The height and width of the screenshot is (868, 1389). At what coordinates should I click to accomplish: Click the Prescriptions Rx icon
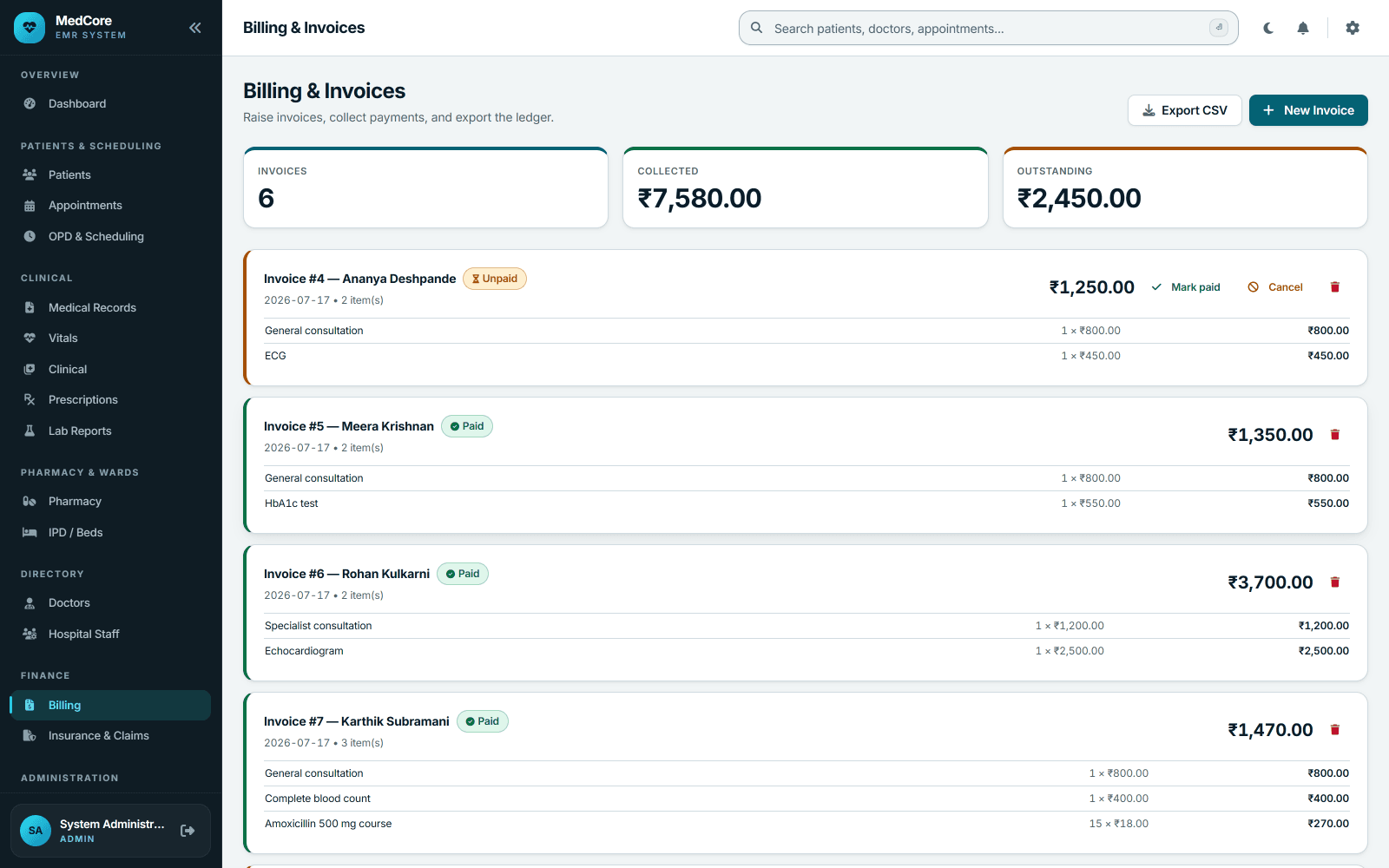(30, 400)
